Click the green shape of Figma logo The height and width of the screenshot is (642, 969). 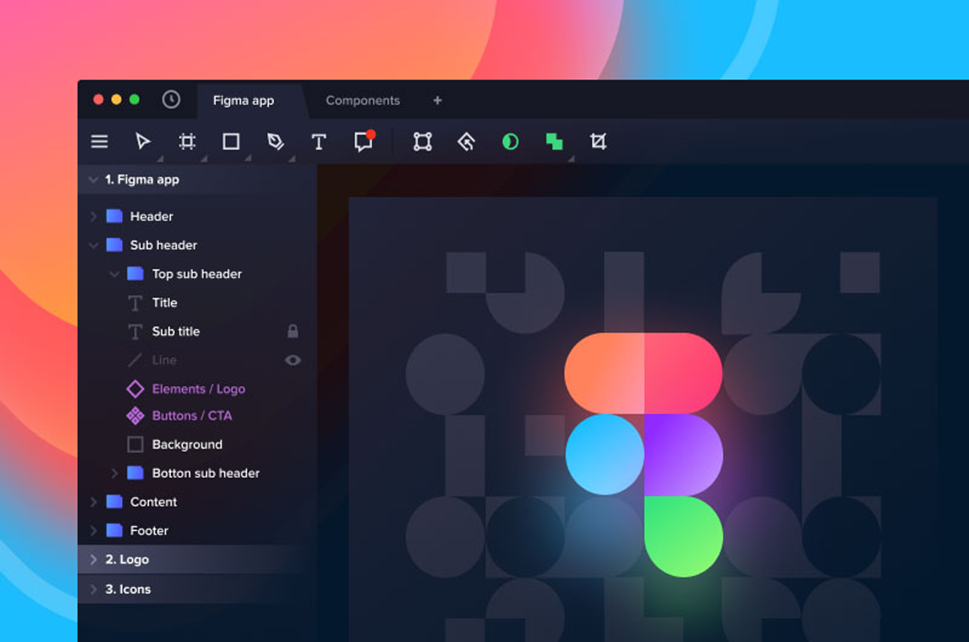(683, 536)
